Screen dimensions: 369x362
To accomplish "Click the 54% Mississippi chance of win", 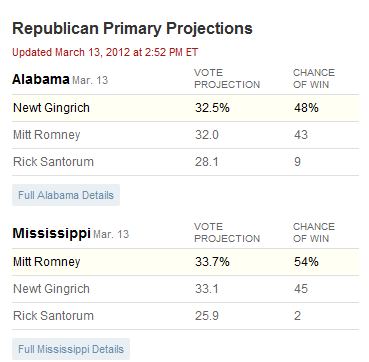I will pos(306,262).
